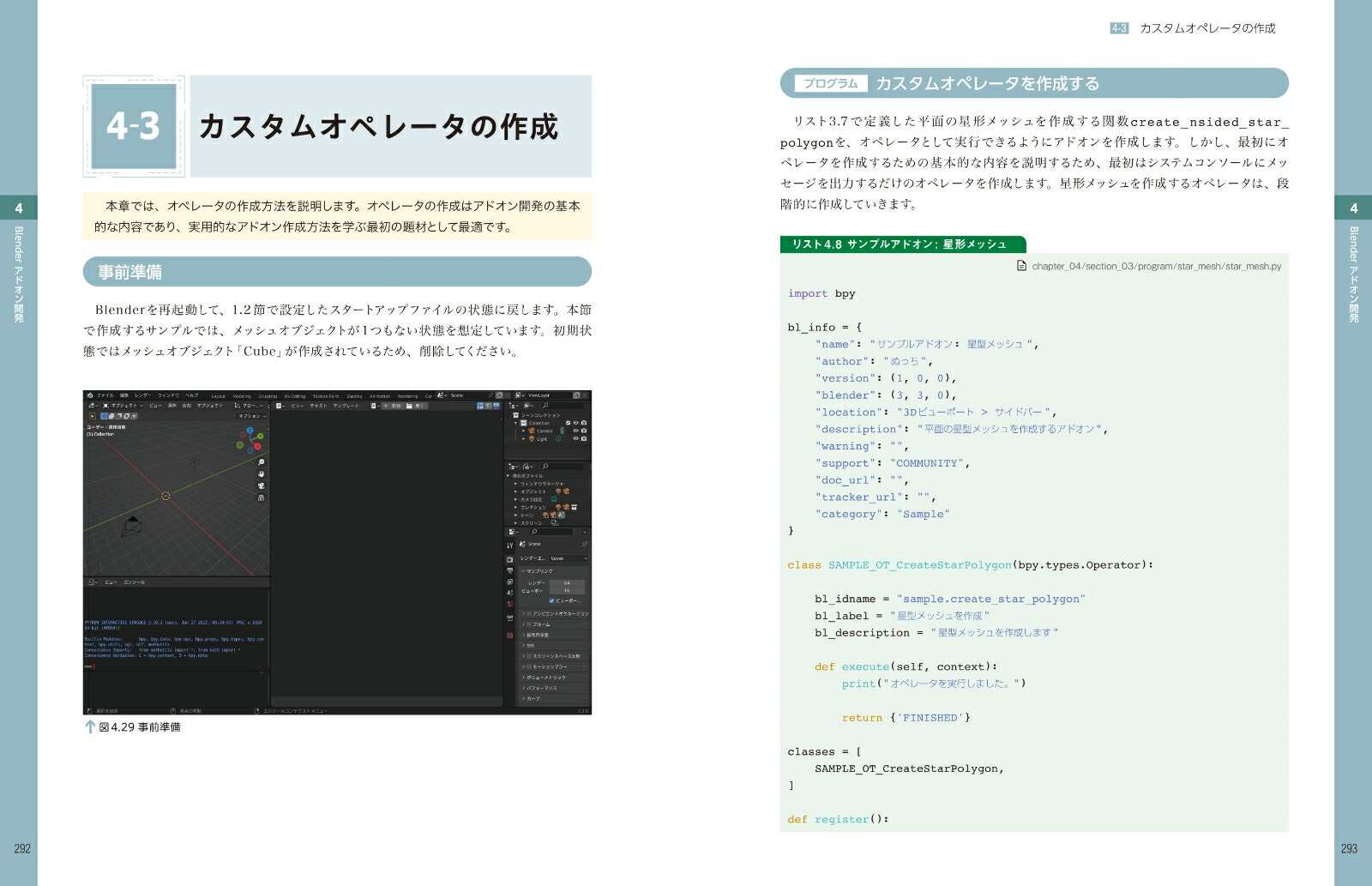Enable the ビューポー checkbox under サンプリング

pyautogui.click(x=551, y=601)
